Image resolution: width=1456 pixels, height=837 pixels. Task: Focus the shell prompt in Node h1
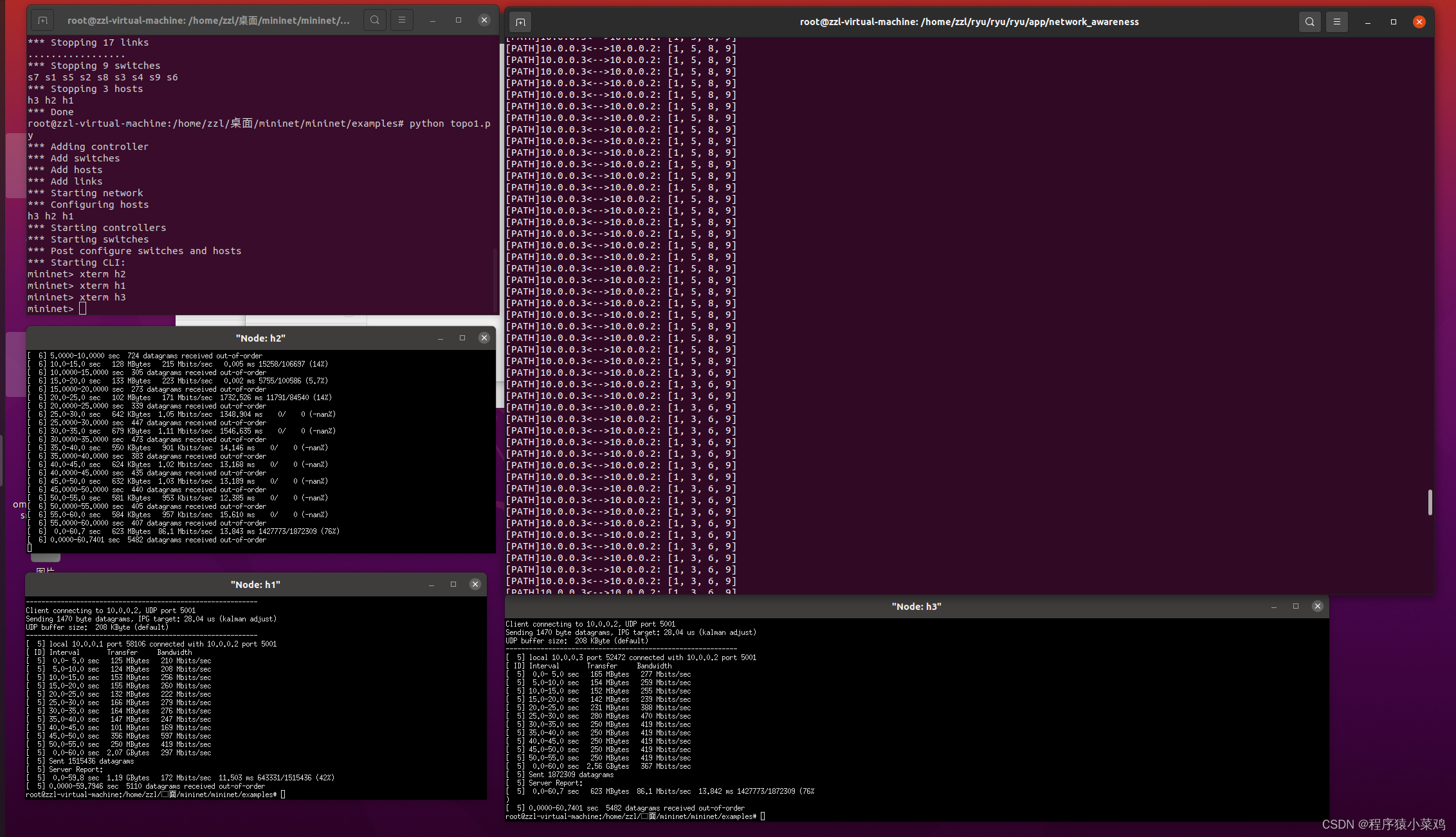[x=283, y=795]
